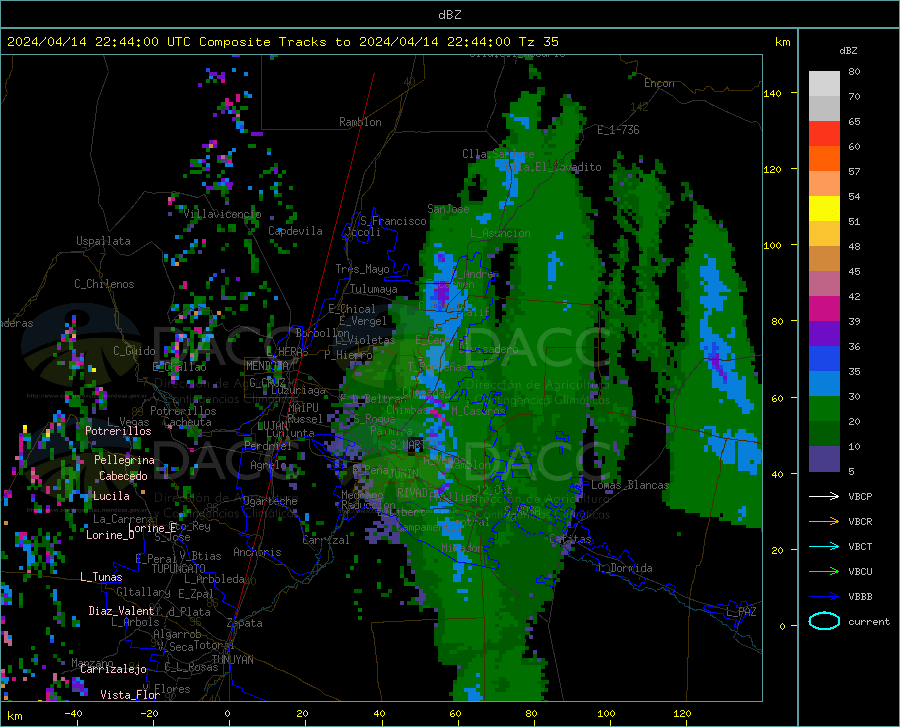
Task: Click the 'C_Chilenos' map label
Action: pyautogui.click(x=104, y=284)
